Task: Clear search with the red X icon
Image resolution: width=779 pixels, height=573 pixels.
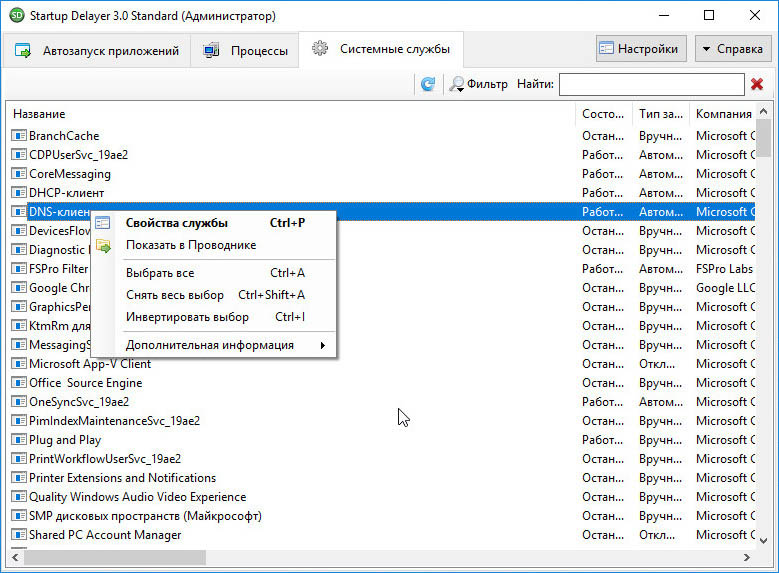Action: [757, 84]
